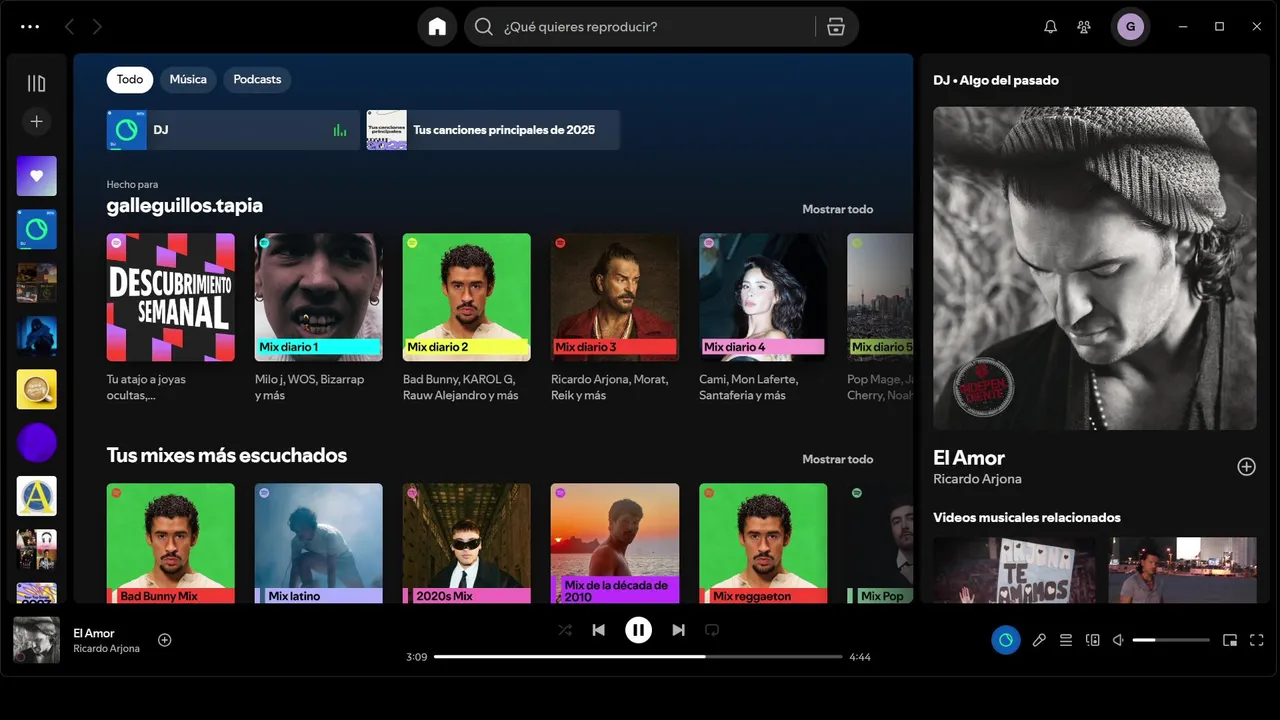Open the yellow podcast cover in sidebar

[x=37, y=389]
